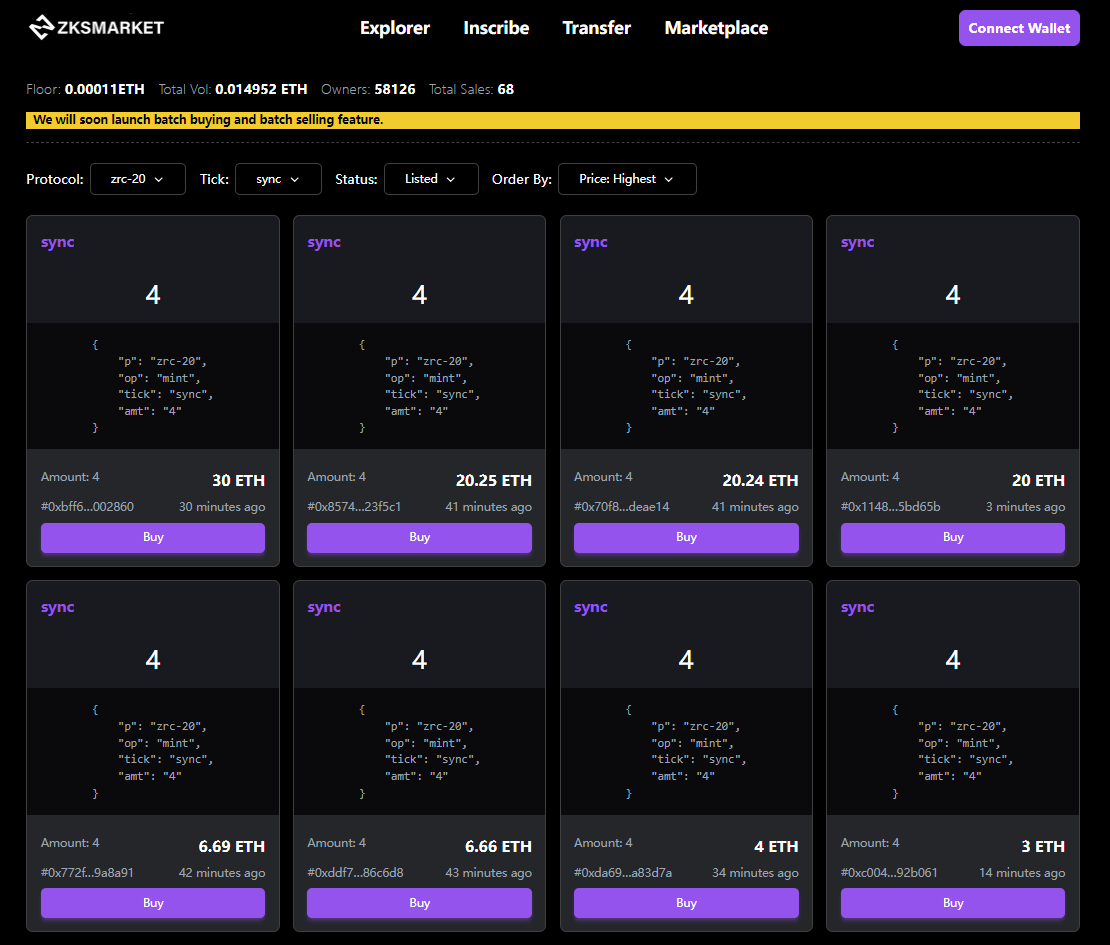Click the ZKSMARKET logo
The height and width of the screenshot is (945, 1110).
click(96, 28)
